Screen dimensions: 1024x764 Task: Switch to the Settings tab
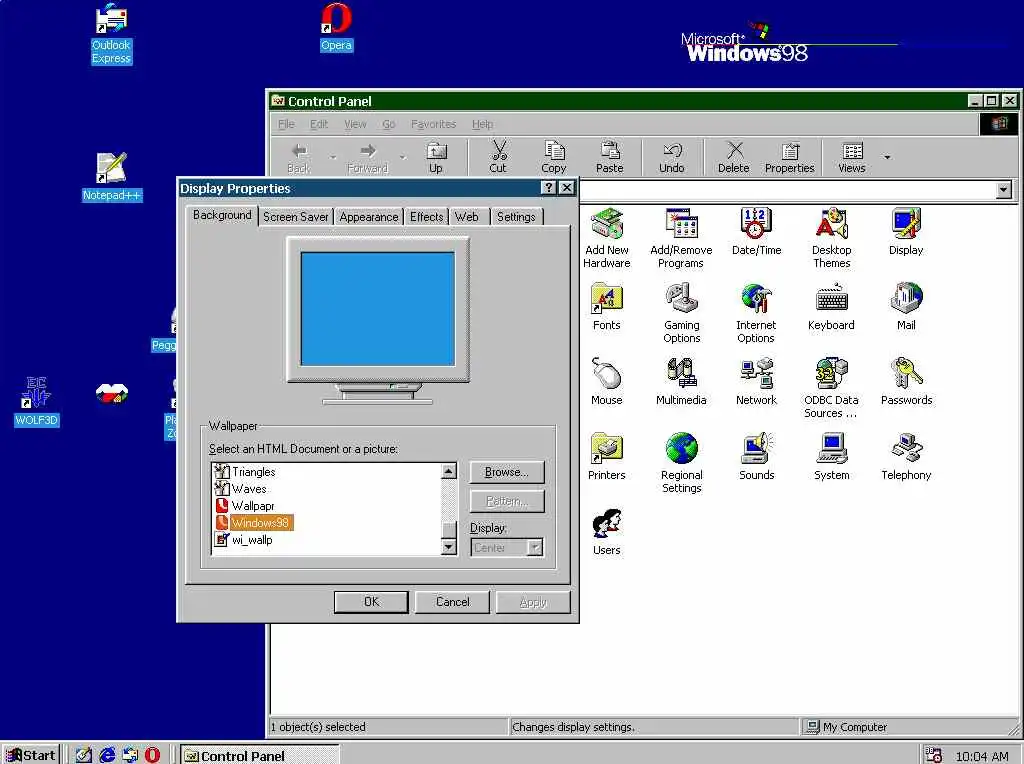pyautogui.click(x=516, y=217)
